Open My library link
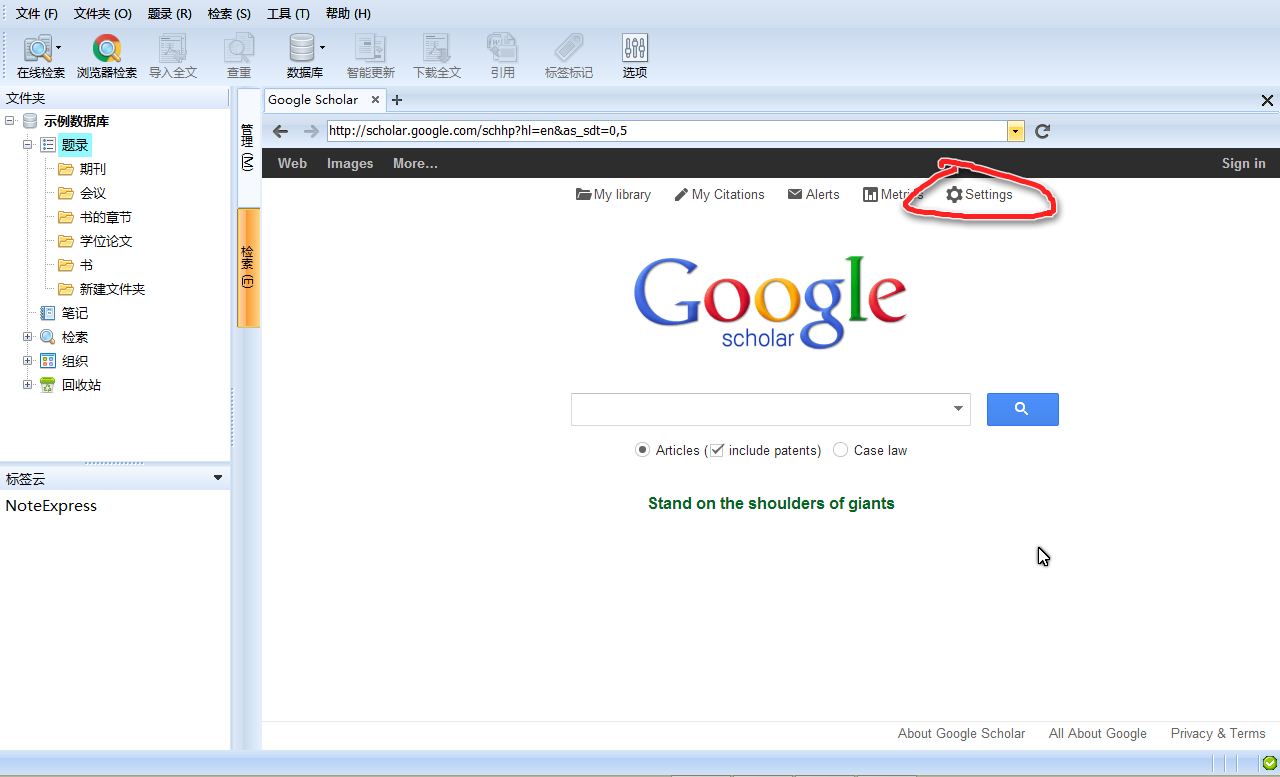The image size is (1280, 777). coord(613,194)
